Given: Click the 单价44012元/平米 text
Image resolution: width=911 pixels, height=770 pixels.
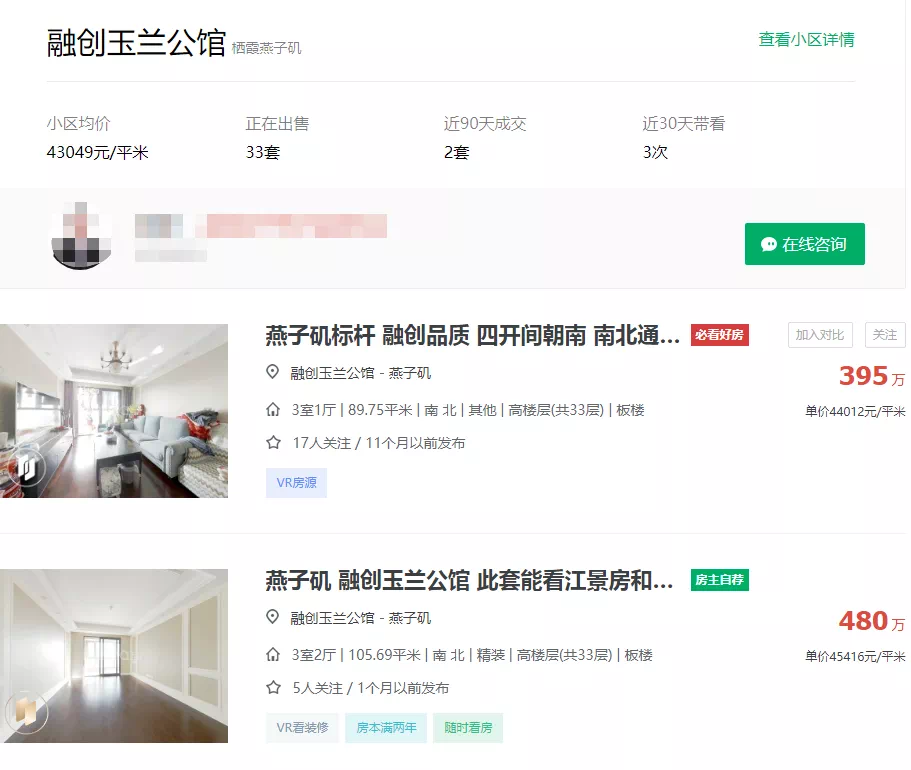Looking at the screenshot, I should tap(855, 411).
